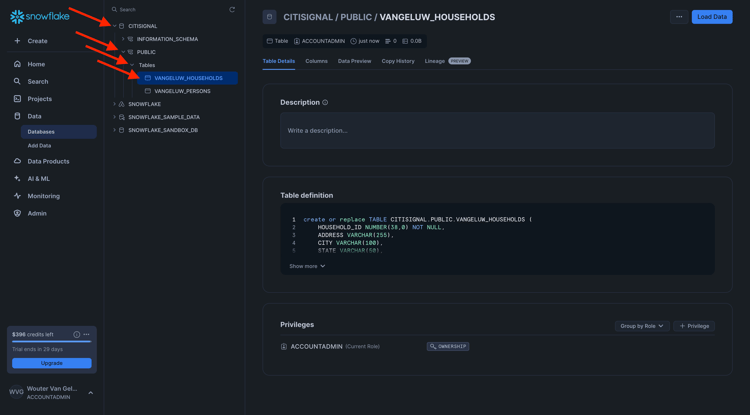Image resolution: width=750 pixels, height=415 pixels.
Task: Open the three-dot more options menu
Action: pos(679,17)
